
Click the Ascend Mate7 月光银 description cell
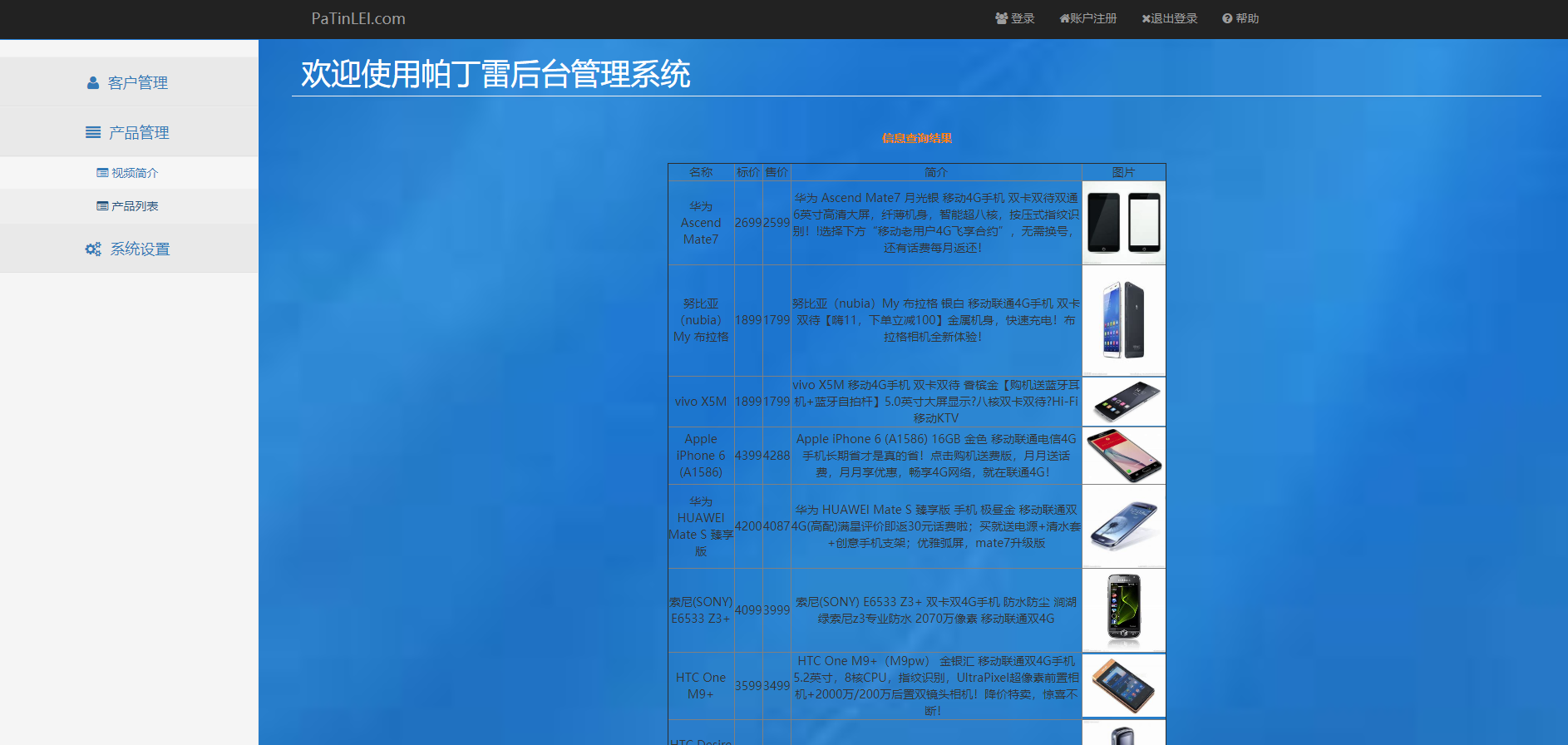(936, 223)
